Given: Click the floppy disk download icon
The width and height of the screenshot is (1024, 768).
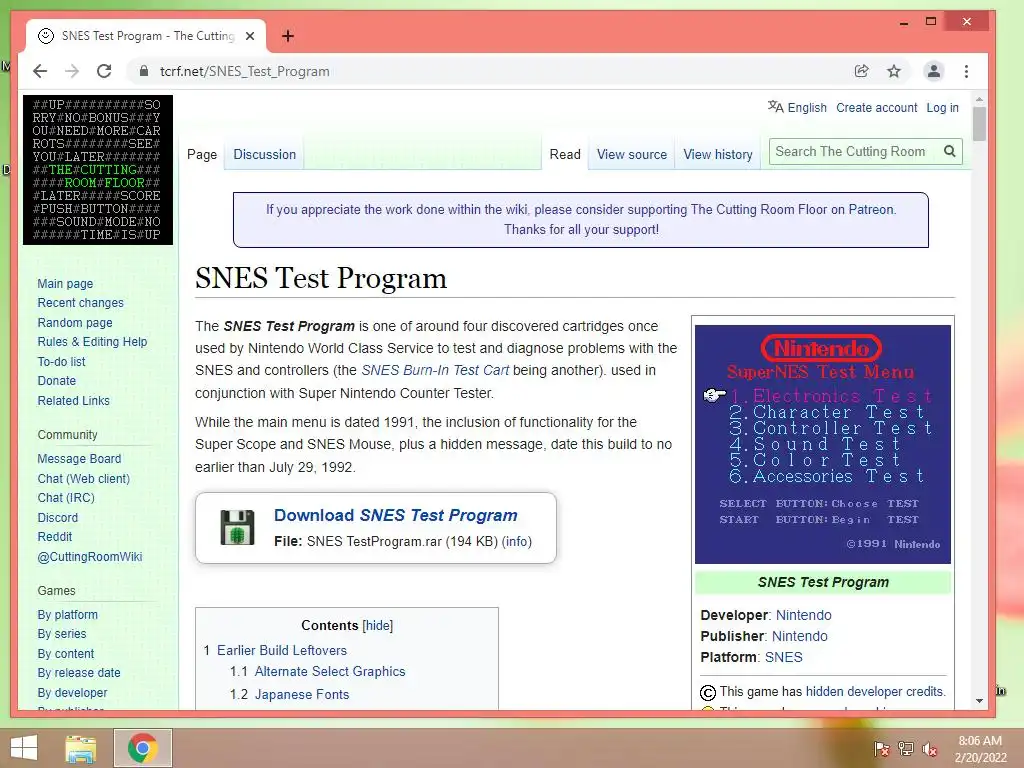Looking at the screenshot, I should 238,527.
